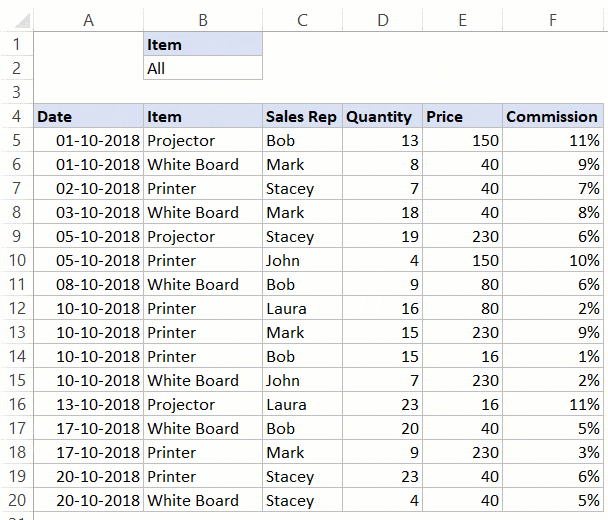This screenshot has width=608, height=520.
Task: Select date 08-10-2018 cell
Action: tap(88, 284)
